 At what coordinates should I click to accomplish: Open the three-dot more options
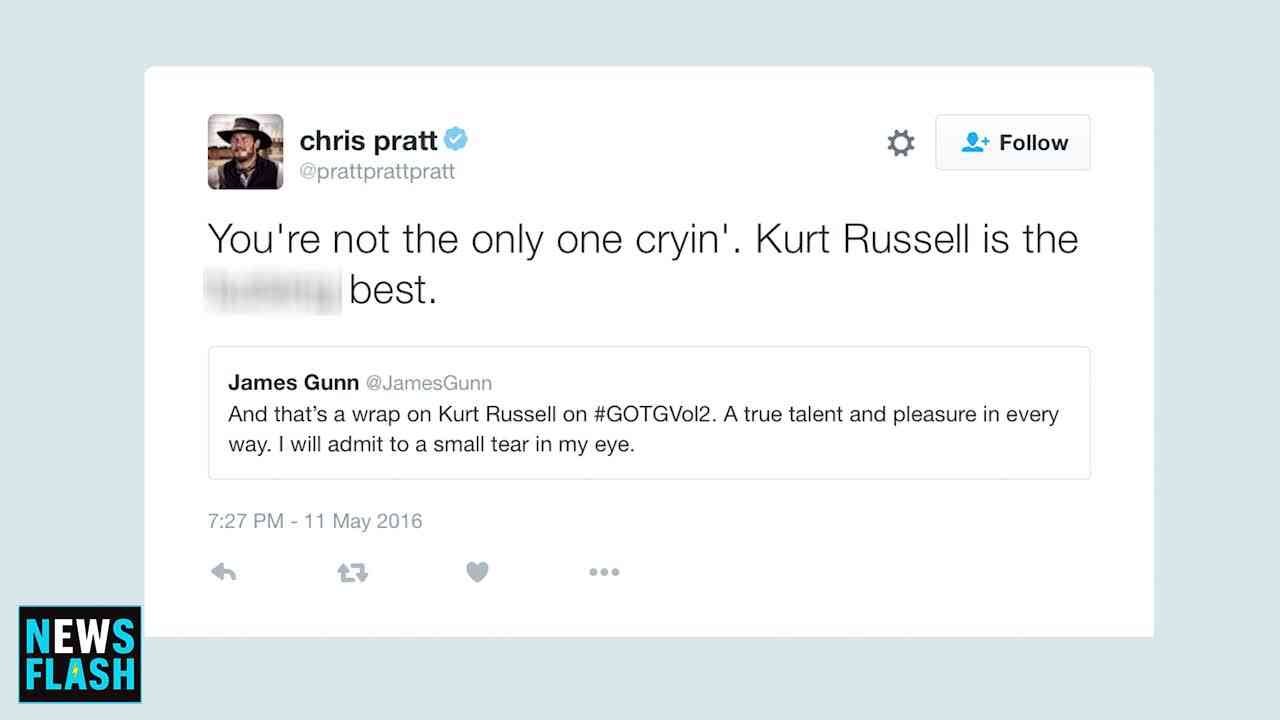604,572
